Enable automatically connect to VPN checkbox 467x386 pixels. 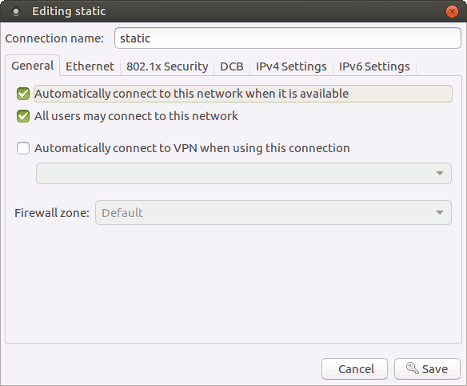pos(23,148)
